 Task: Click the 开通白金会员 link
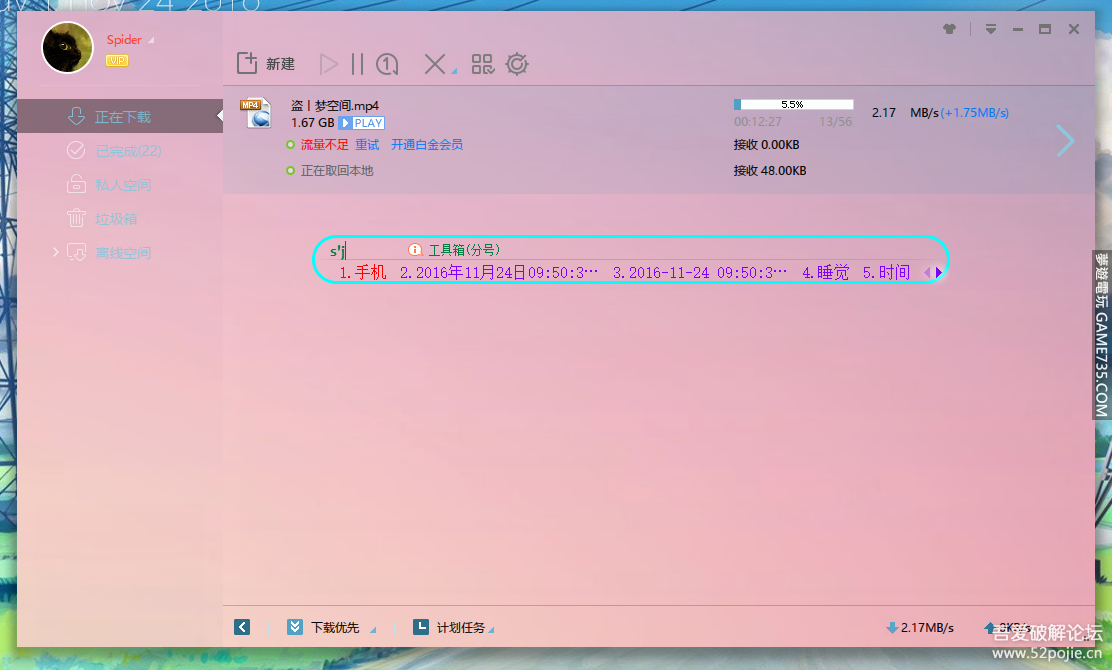tap(427, 145)
